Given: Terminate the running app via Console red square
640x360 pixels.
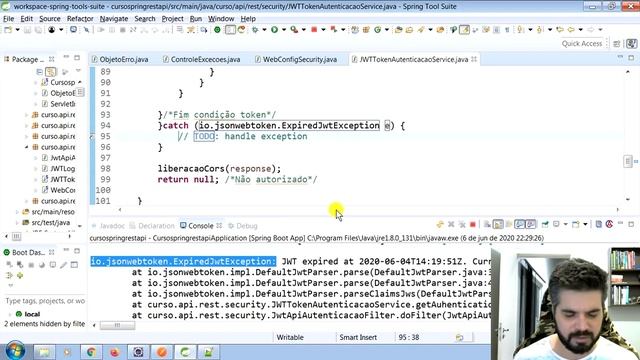Looking at the screenshot, I should point(473,224).
